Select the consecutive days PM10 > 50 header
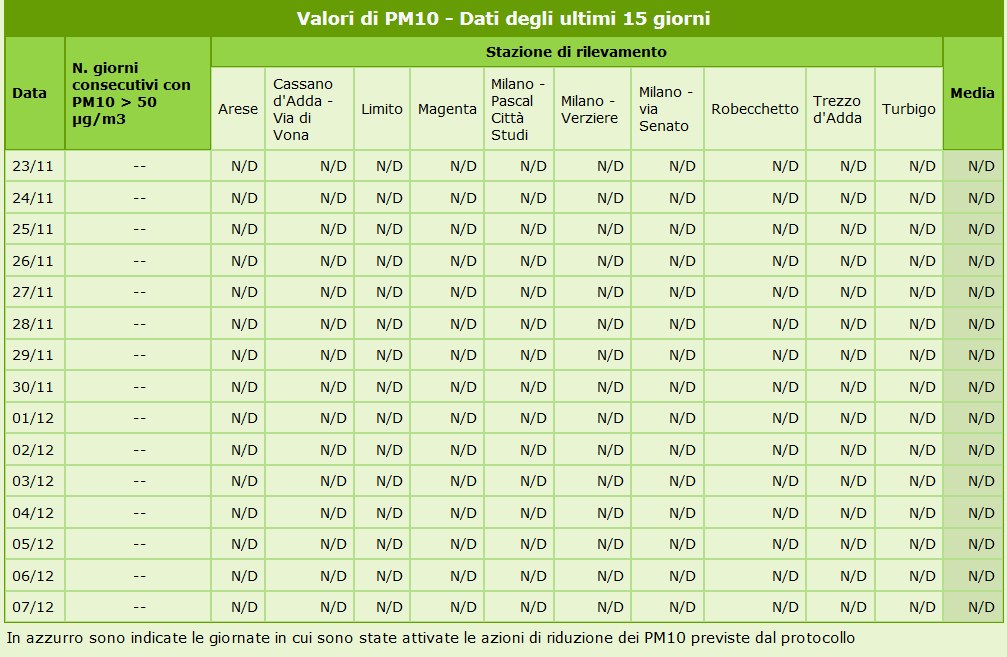Viewport: 1007px width, 657px height. pos(131,93)
